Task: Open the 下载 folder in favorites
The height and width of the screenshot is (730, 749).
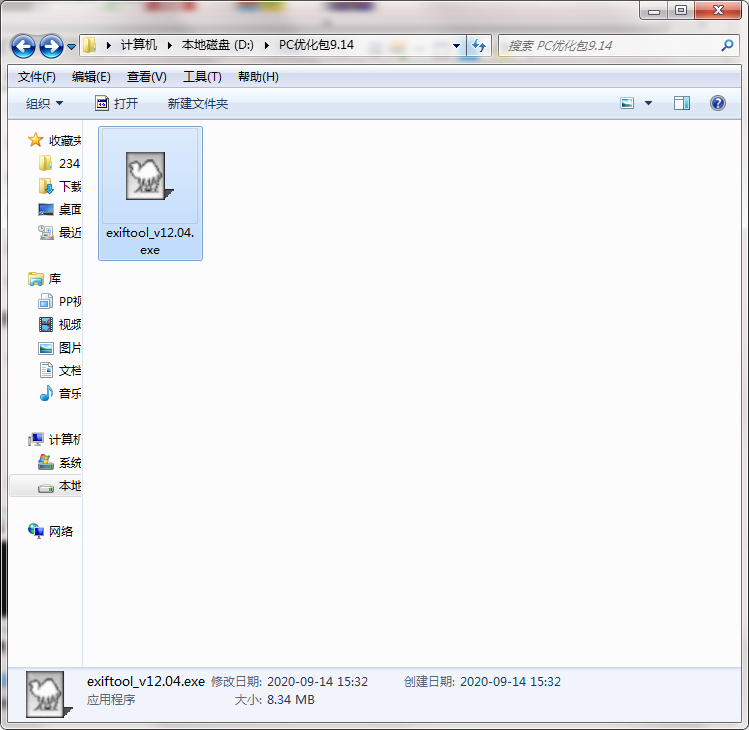Action: (59, 186)
